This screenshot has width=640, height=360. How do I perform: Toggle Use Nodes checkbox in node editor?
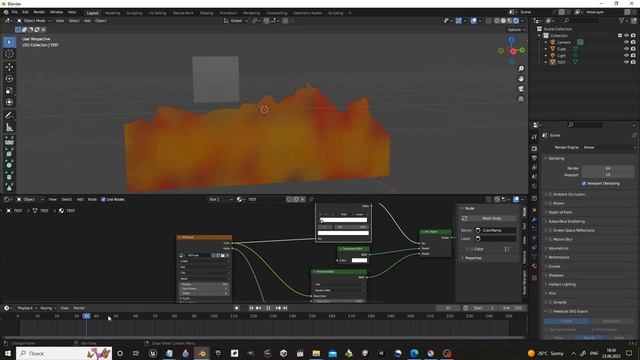click(103, 200)
